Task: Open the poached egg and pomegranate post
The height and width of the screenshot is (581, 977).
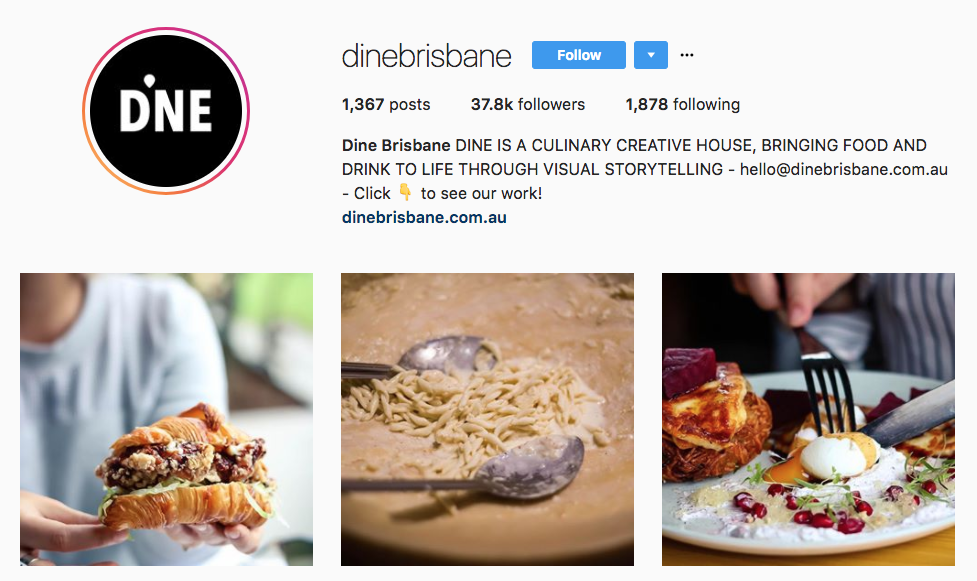Action: pos(808,420)
